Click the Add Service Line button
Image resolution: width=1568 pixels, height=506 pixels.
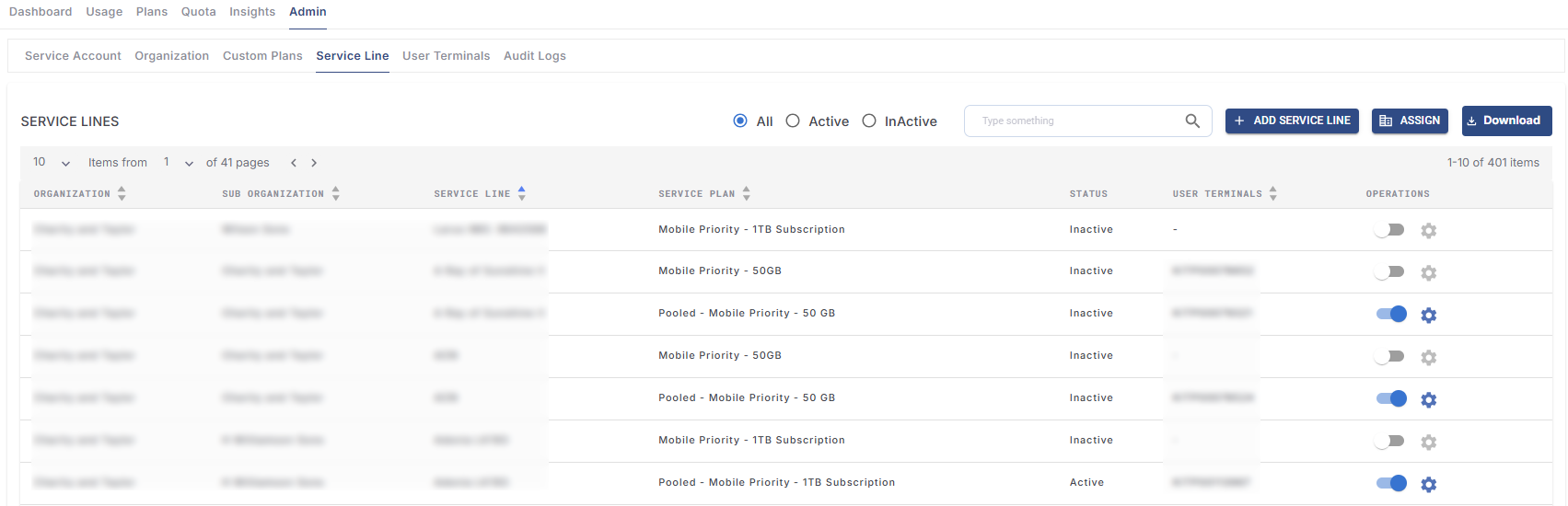click(x=1292, y=121)
